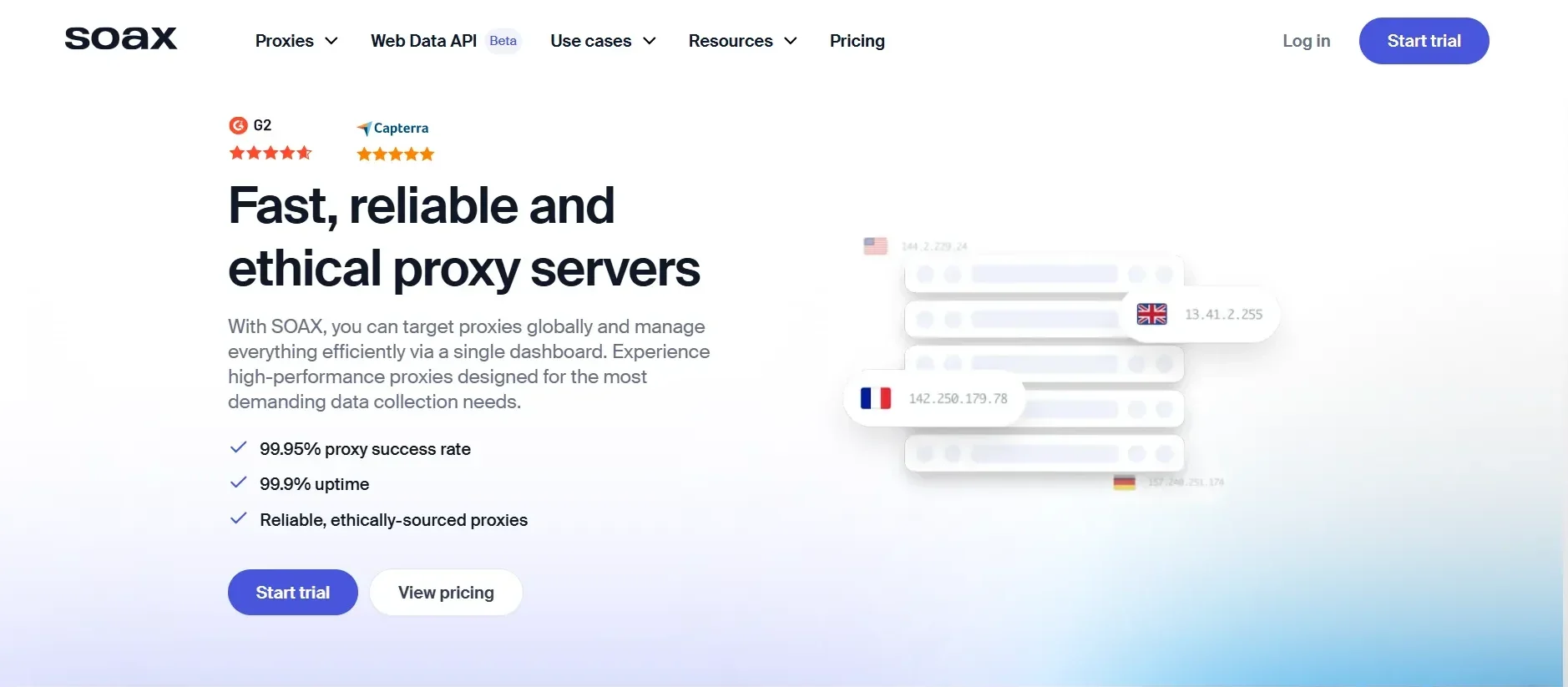Click the Capterra star rating
Viewport: 1568px width, 687px height.
tap(396, 154)
